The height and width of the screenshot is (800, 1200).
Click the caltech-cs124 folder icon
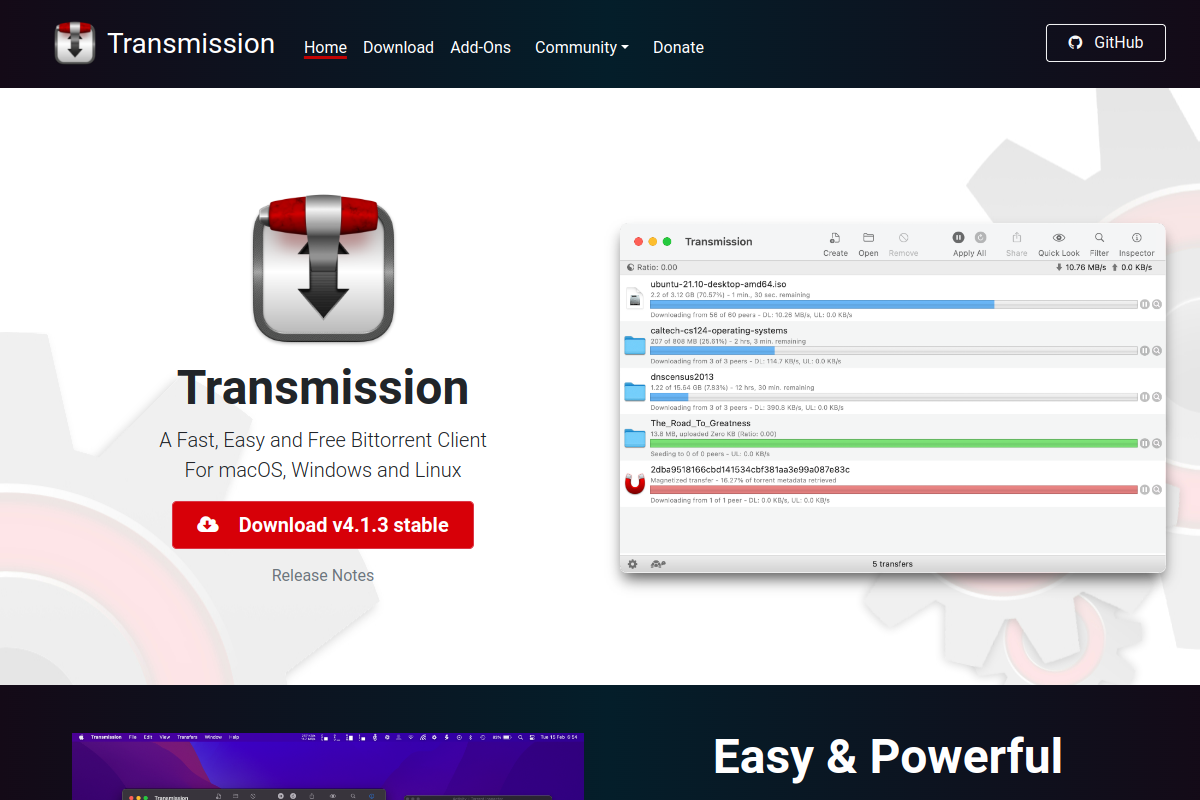[x=634, y=345]
